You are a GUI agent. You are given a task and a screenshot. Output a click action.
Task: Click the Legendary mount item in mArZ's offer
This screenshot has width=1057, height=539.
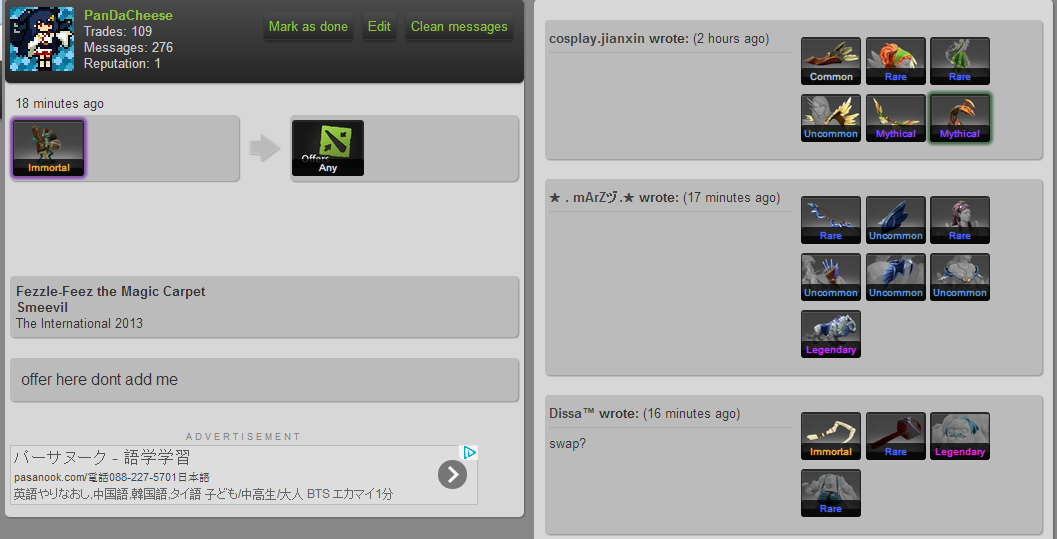pyautogui.click(x=830, y=334)
